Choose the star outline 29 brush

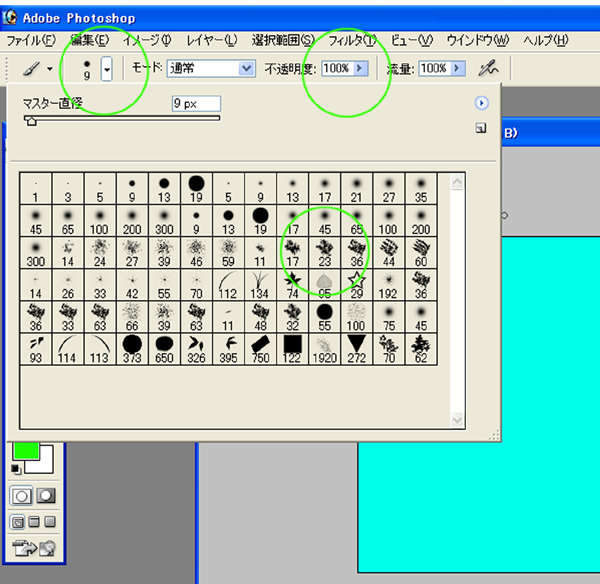[x=357, y=285]
